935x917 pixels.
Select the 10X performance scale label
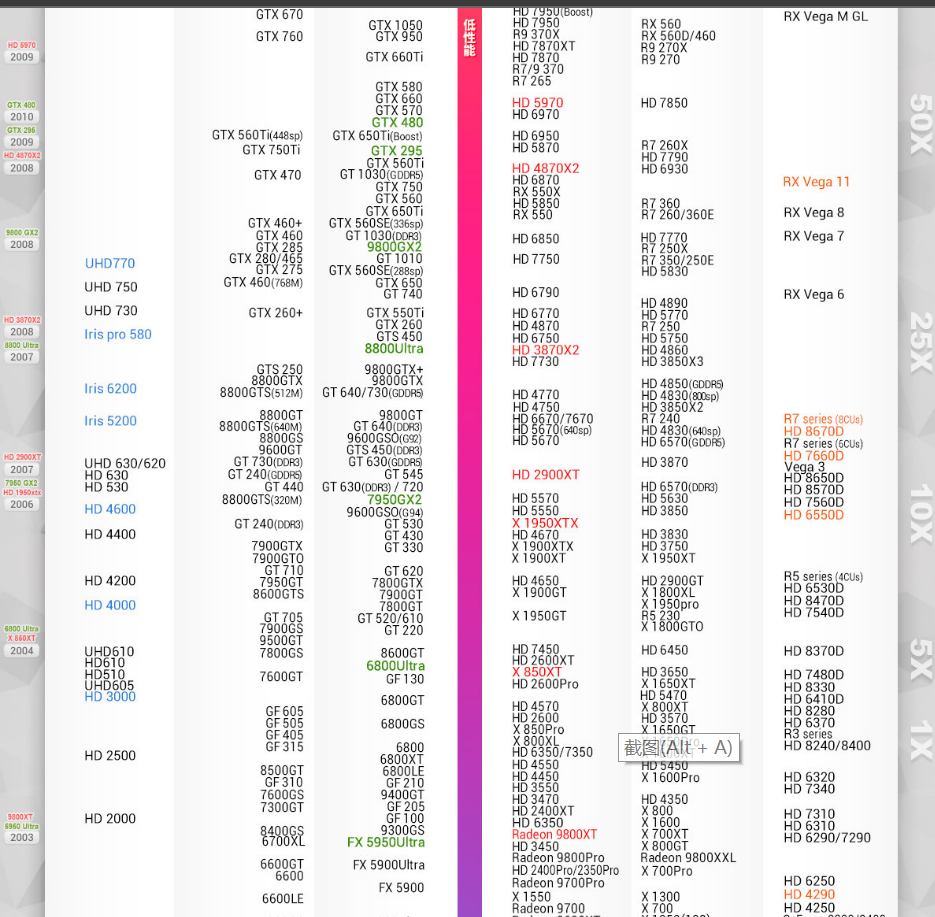(x=920, y=513)
